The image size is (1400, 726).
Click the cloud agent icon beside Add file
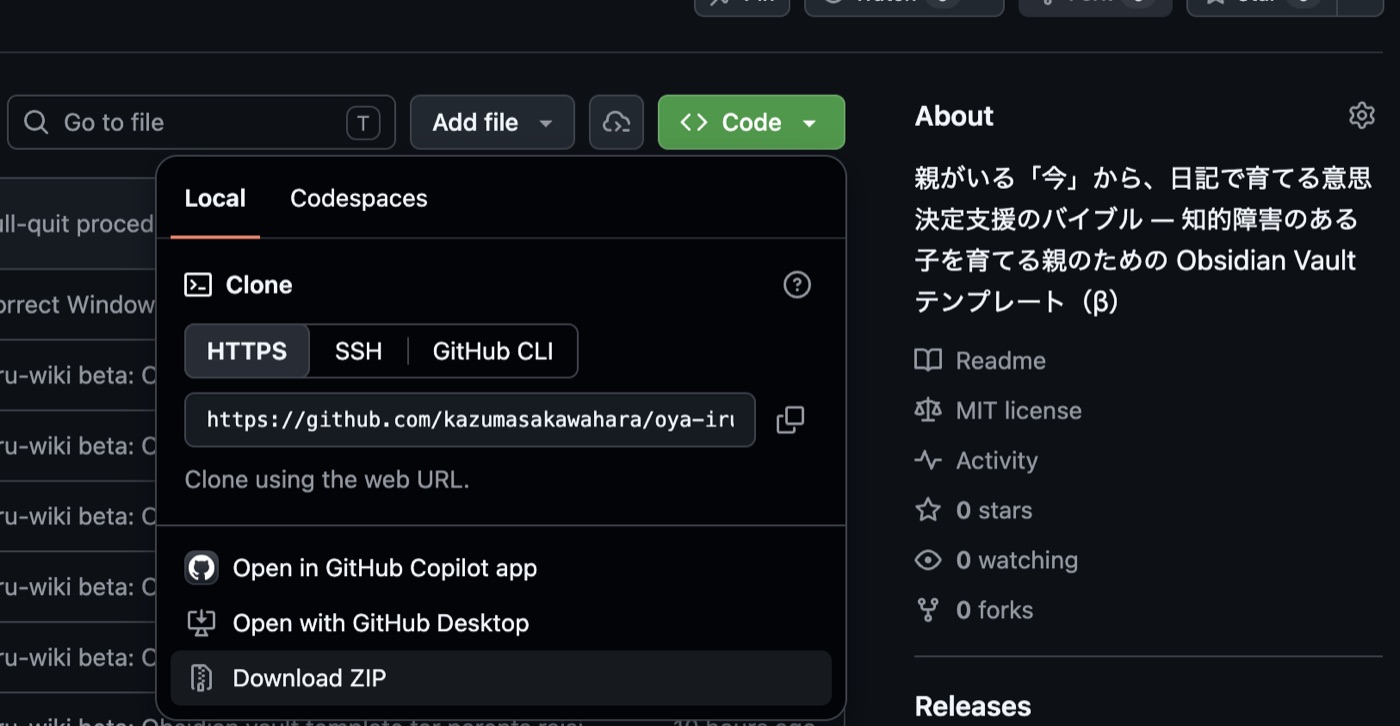616,122
